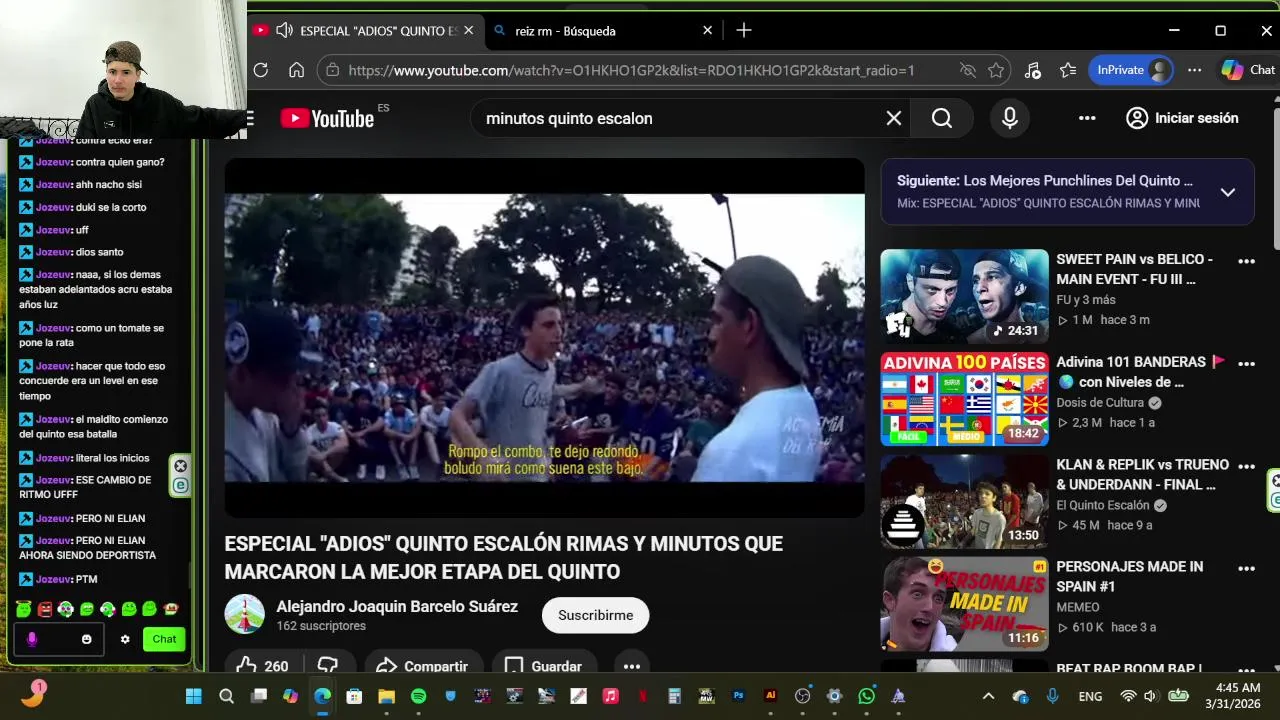Expand the Siguiente mix playlist panel
1280x720 pixels.
[x=1228, y=192]
